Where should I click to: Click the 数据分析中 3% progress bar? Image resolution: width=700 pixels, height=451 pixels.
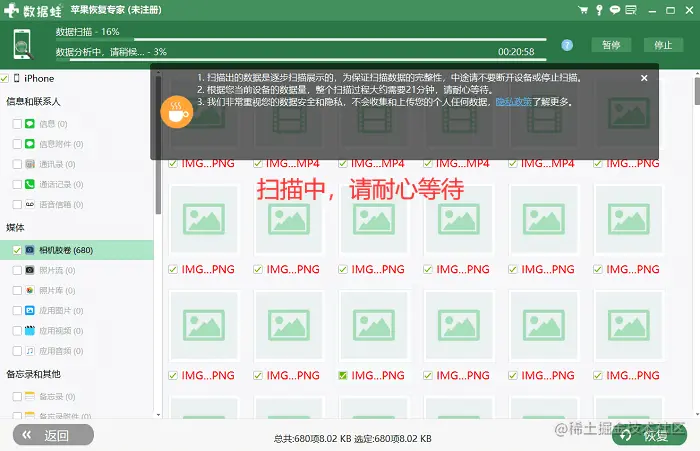coord(301,59)
